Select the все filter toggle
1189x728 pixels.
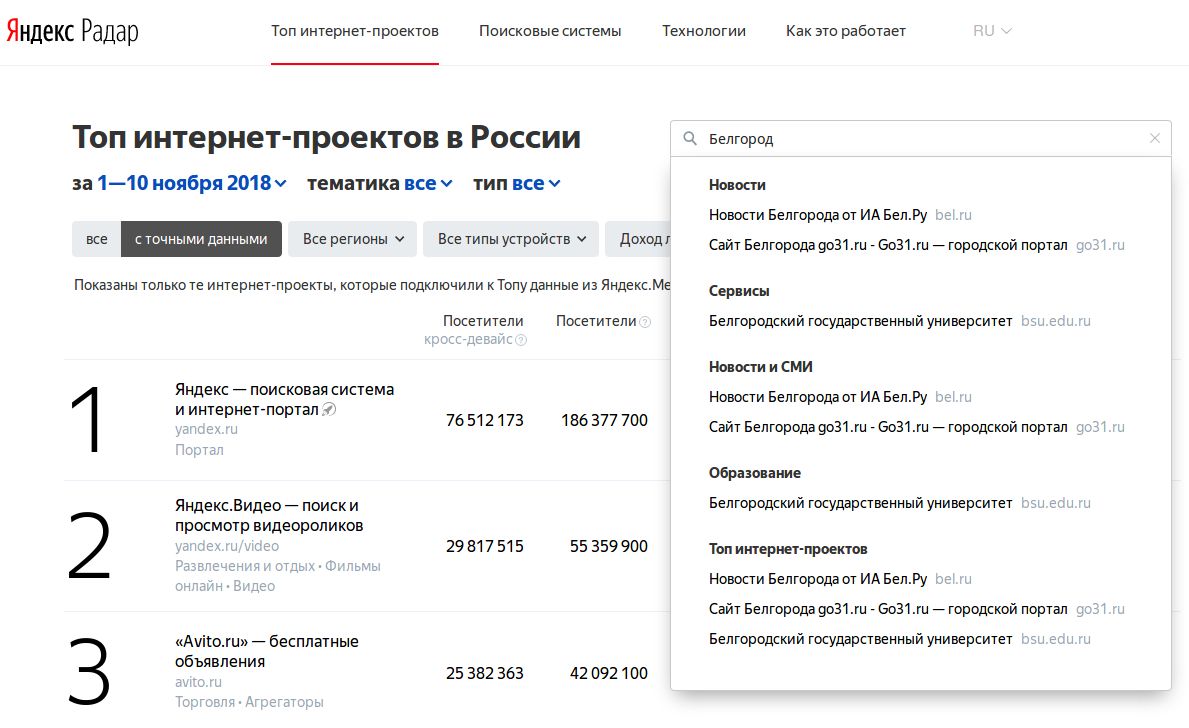[x=96, y=239]
